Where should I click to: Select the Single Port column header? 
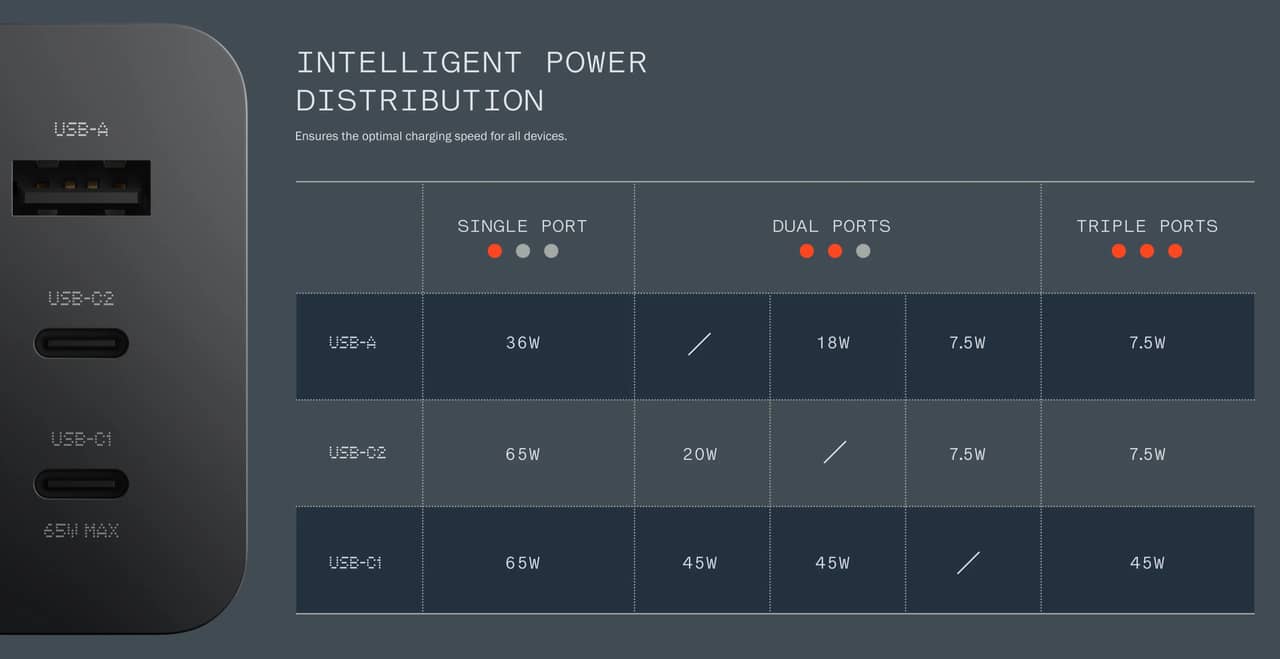tap(522, 226)
